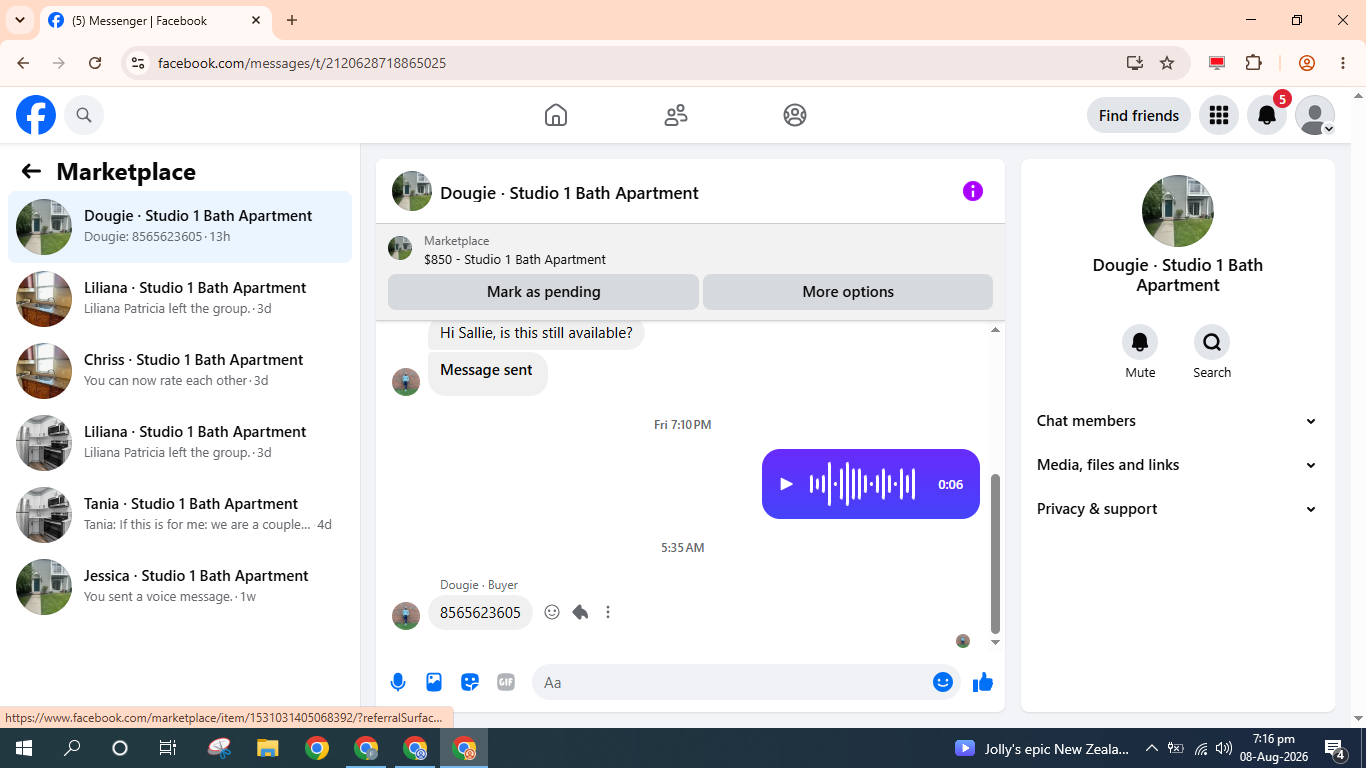Open Windows Task View on taskbar
The height and width of the screenshot is (768, 1366).
(x=168, y=748)
